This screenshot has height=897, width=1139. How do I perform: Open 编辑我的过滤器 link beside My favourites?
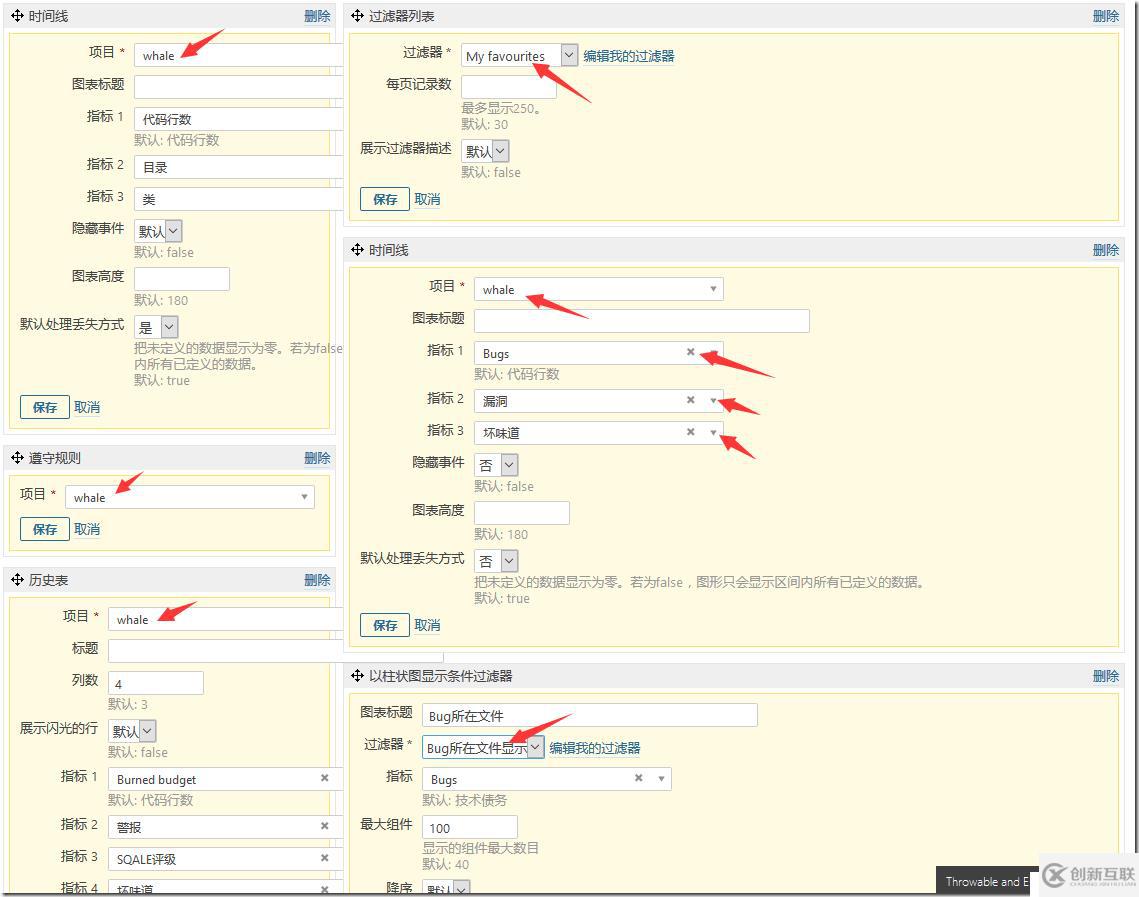pyautogui.click(x=629, y=56)
